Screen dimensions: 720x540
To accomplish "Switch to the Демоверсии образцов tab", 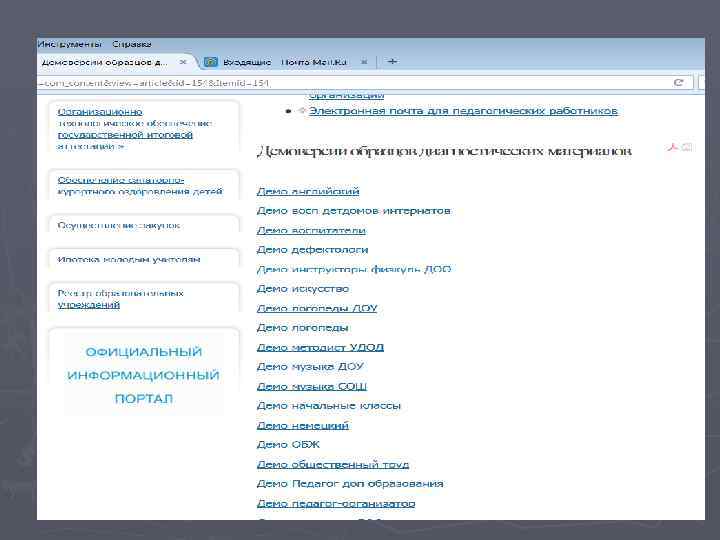I will pyautogui.click(x=105, y=62).
